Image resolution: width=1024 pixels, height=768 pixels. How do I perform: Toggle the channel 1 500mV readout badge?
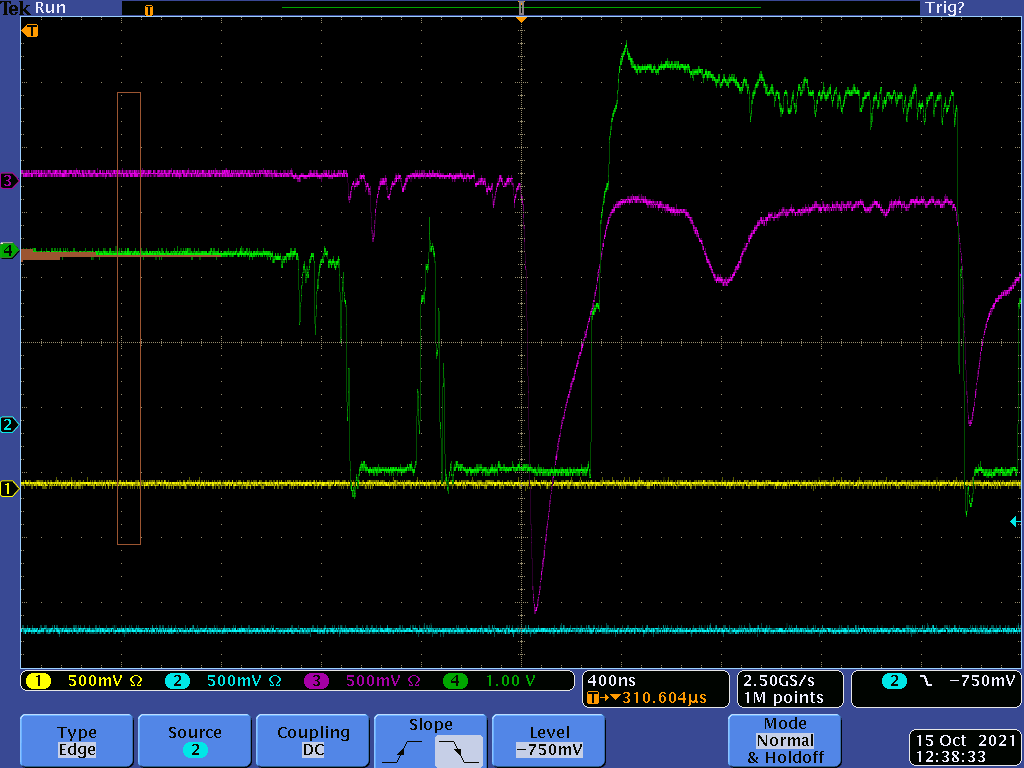click(84, 681)
